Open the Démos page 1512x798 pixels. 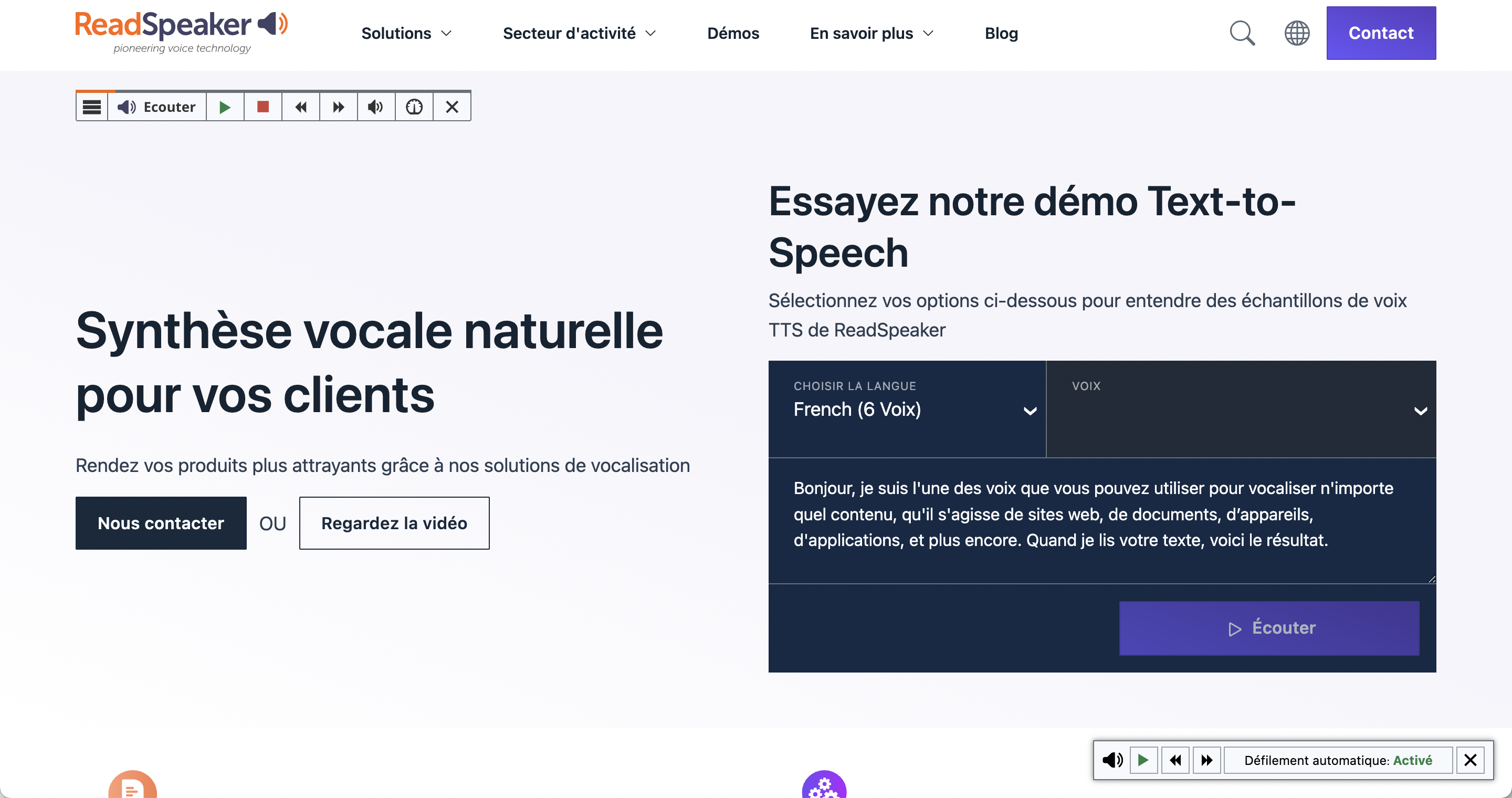[733, 34]
